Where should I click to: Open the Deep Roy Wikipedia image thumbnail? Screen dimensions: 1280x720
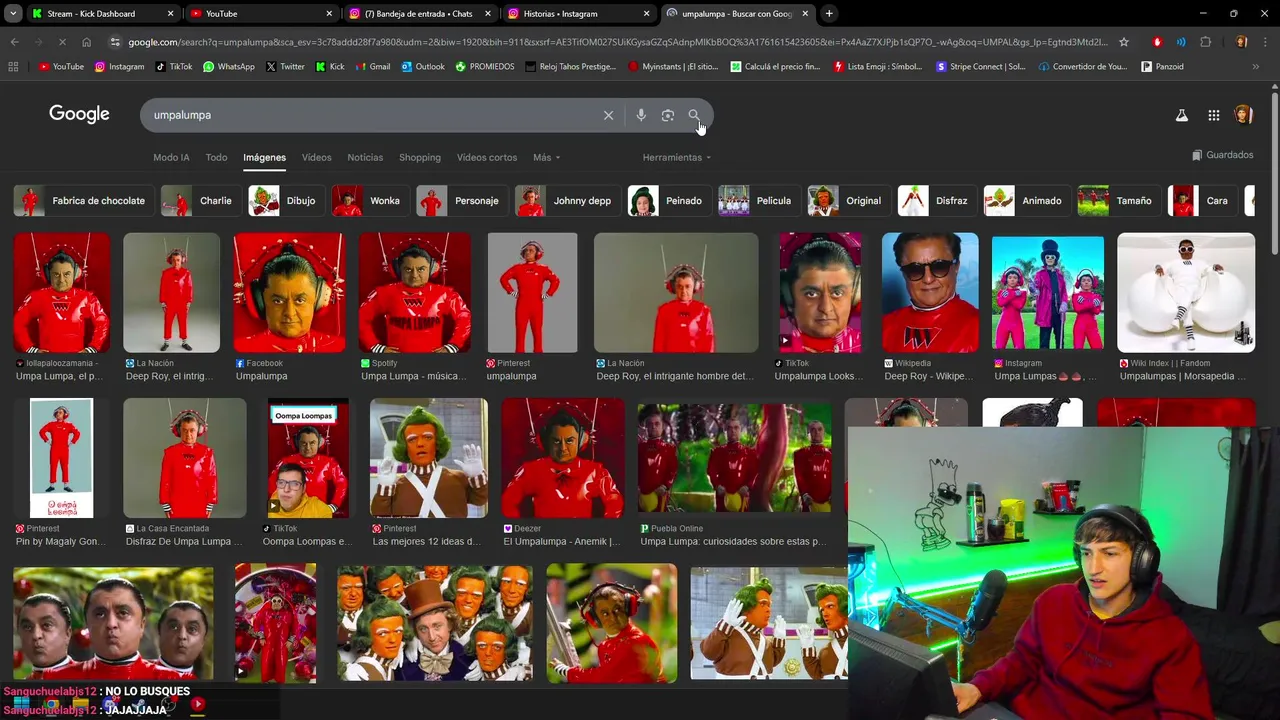pyautogui.click(x=930, y=292)
